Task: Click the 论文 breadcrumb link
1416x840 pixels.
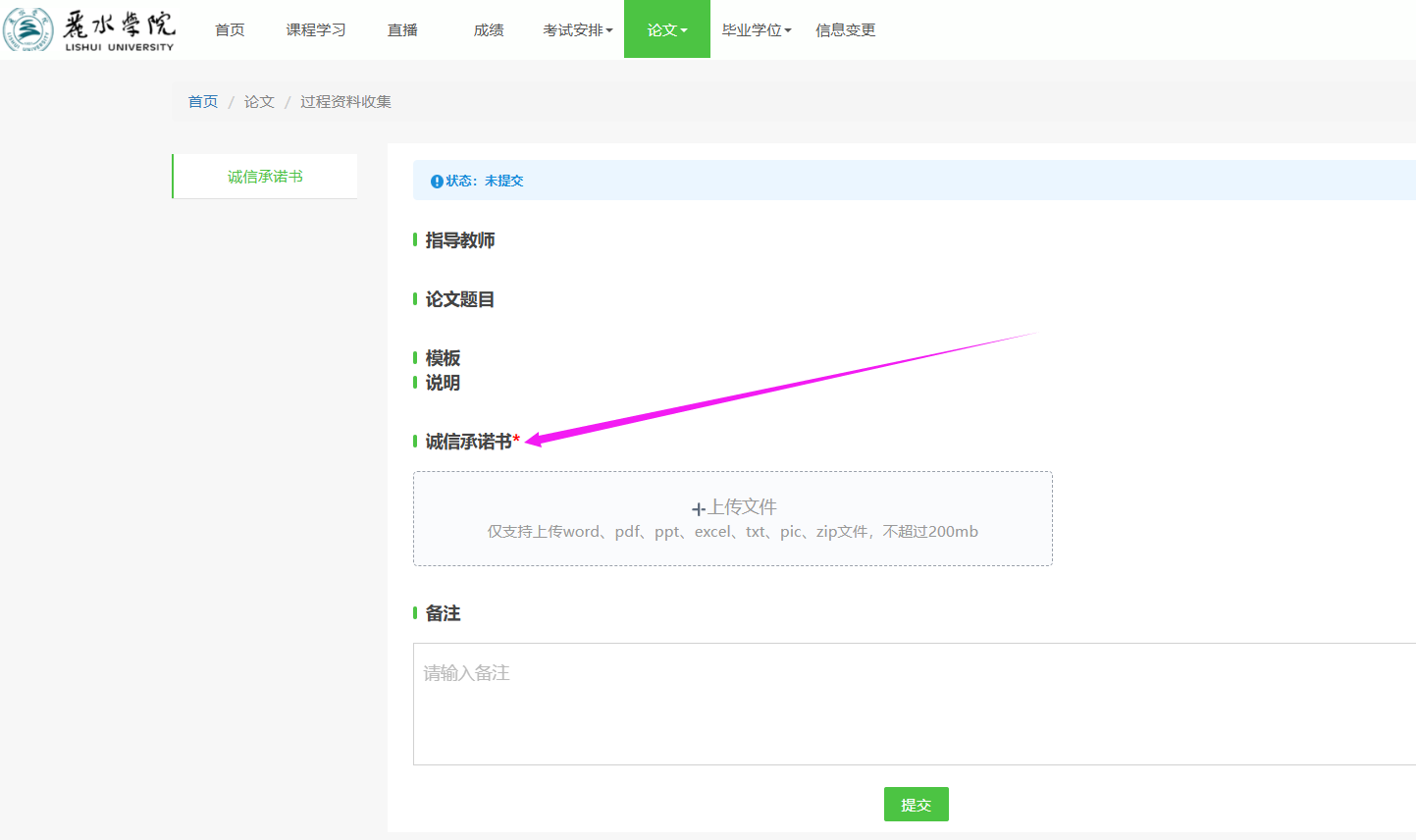Action: tap(259, 102)
